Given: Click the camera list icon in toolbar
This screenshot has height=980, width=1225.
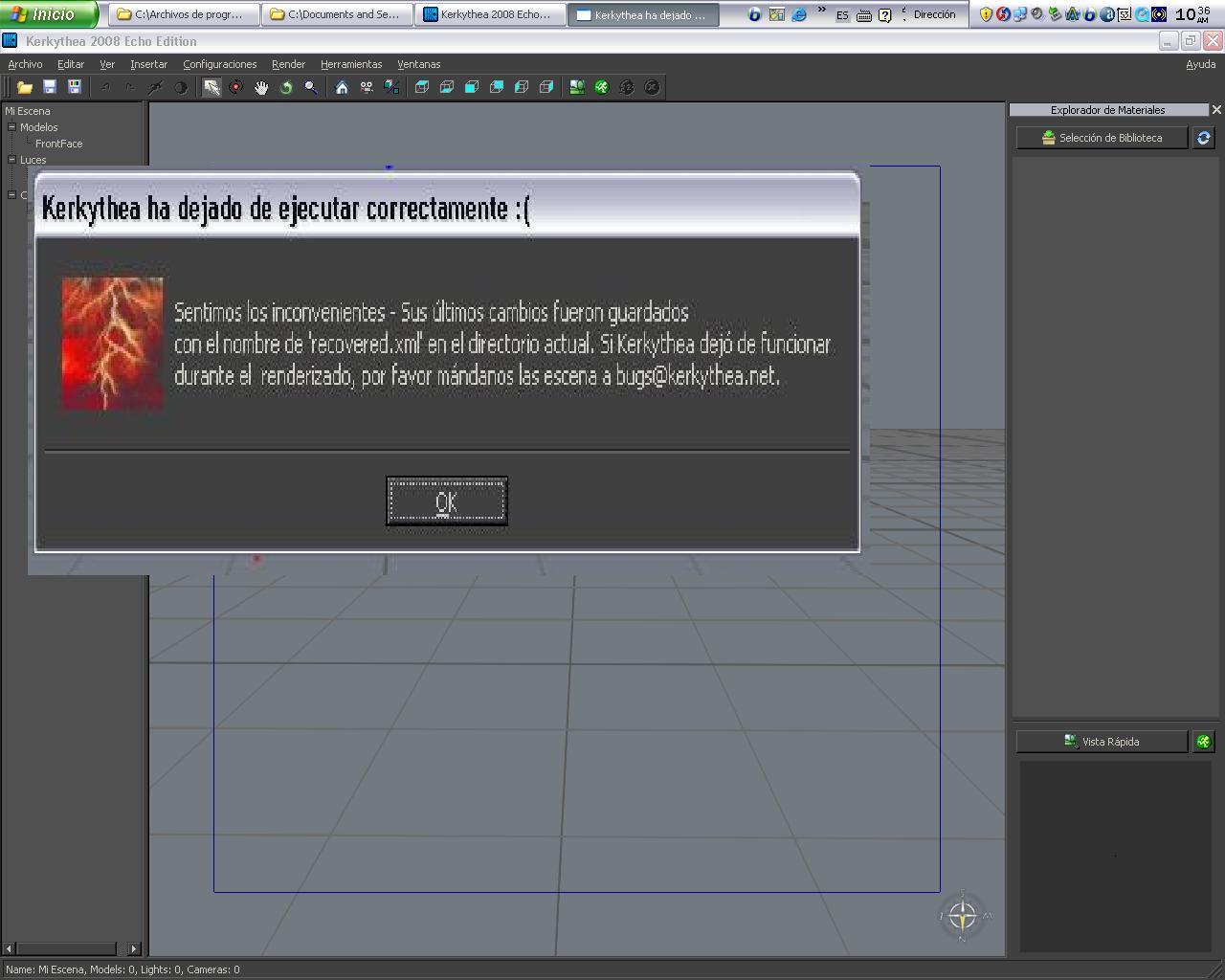Looking at the screenshot, I should pos(367,87).
